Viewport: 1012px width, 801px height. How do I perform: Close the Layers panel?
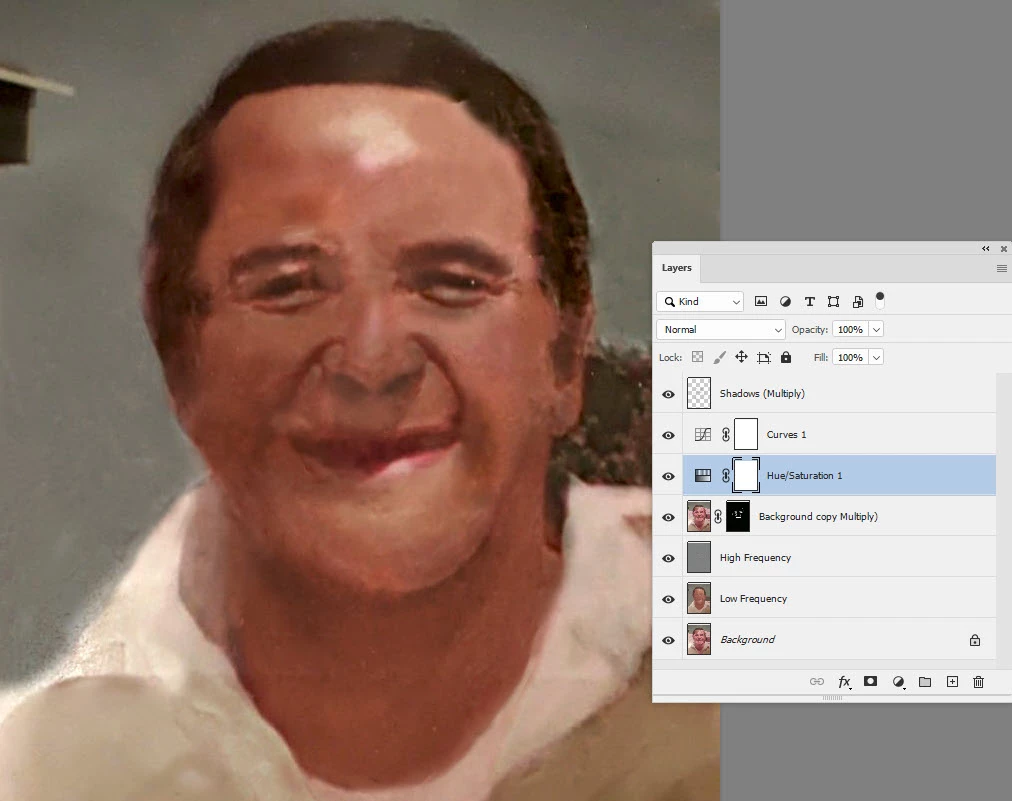coord(1004,248)
